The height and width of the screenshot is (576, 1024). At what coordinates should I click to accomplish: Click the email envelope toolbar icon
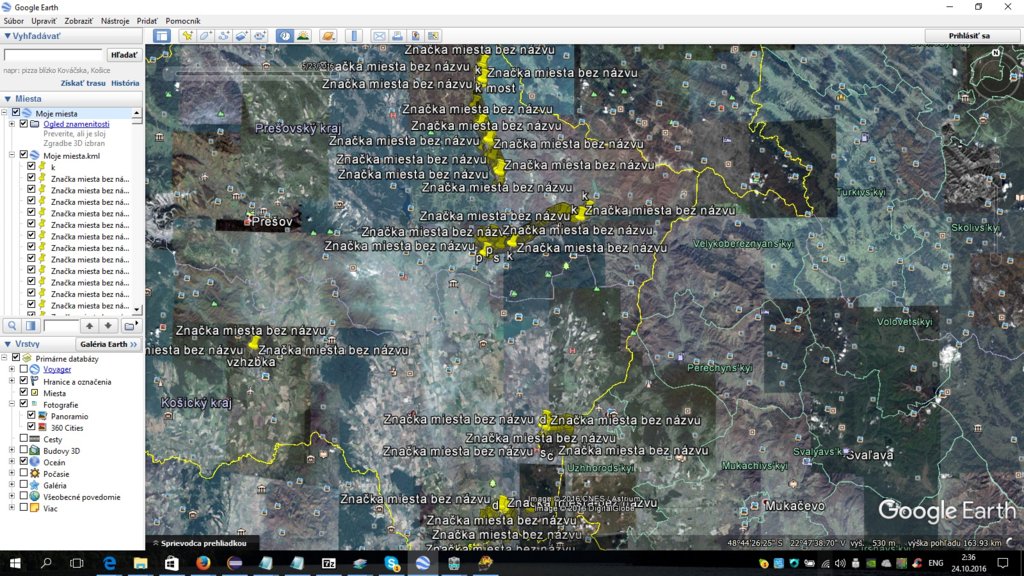[x=379, y=36]
